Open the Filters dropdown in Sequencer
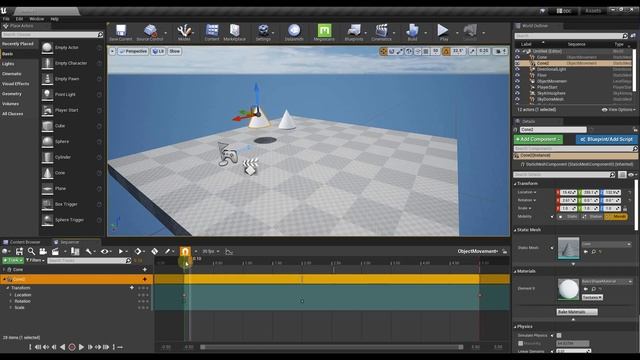The width and height of the screenshot is (640, 360). [35, 260]
